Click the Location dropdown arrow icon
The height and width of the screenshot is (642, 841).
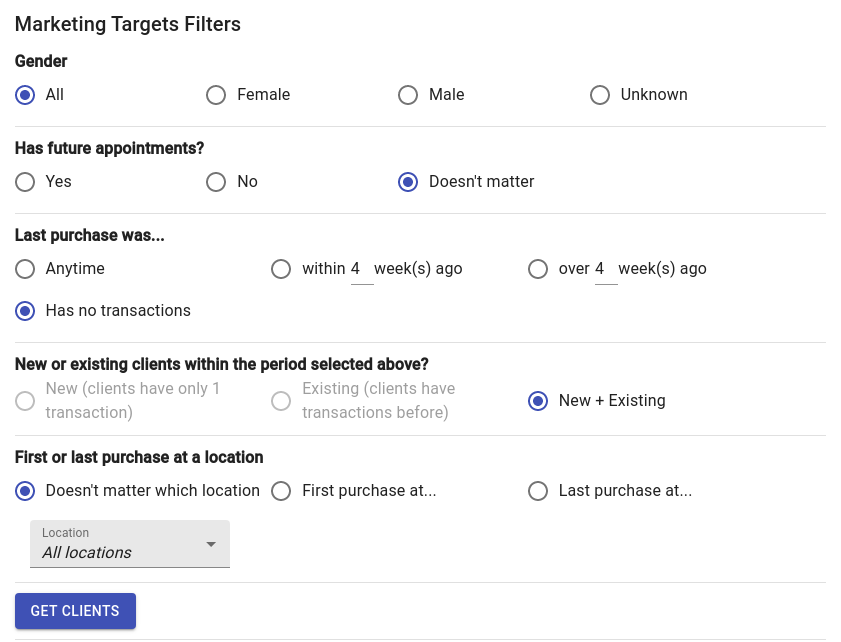click(x=211, y=544)
